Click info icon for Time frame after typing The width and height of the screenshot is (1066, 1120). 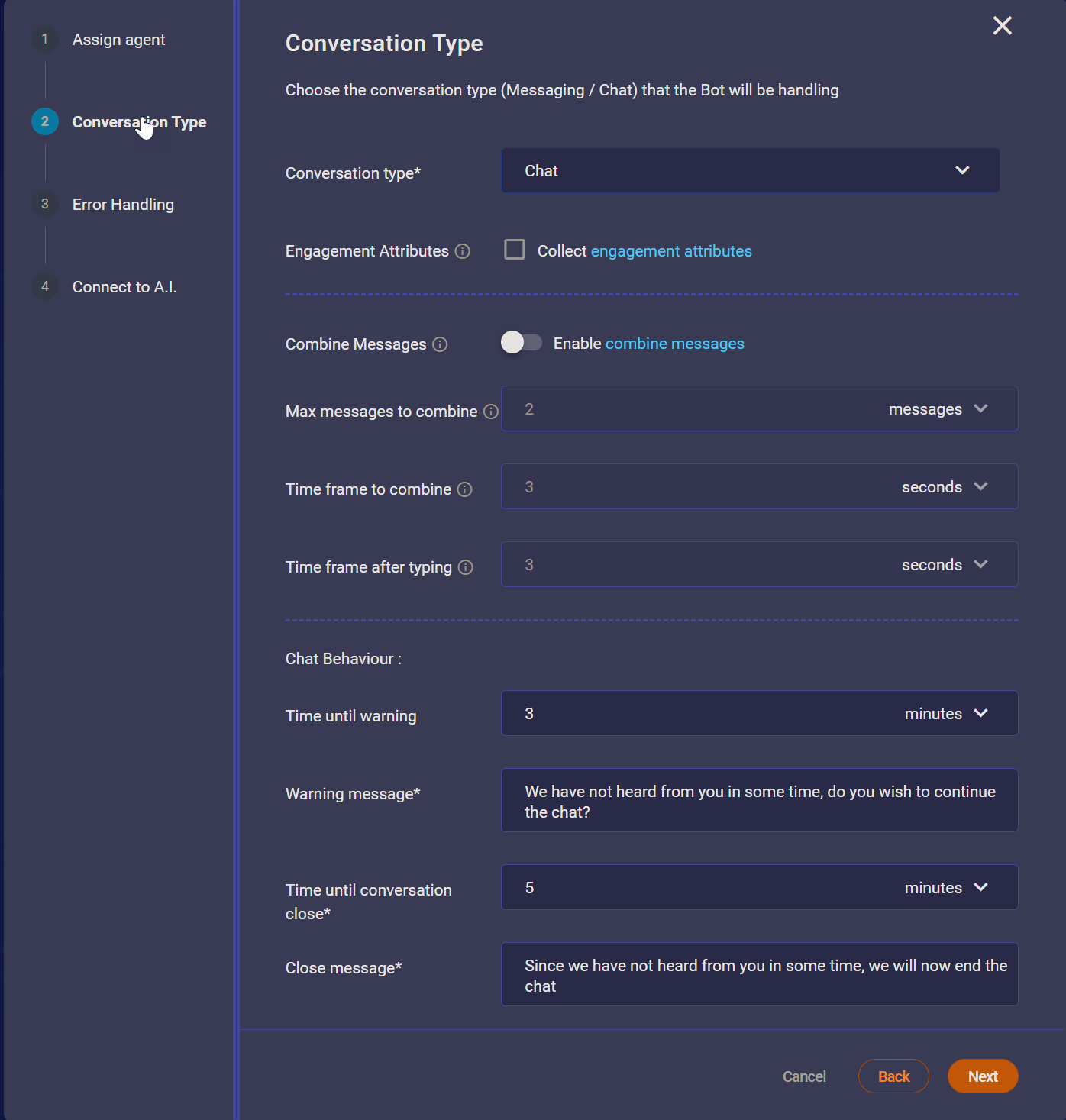pos(466,567)
